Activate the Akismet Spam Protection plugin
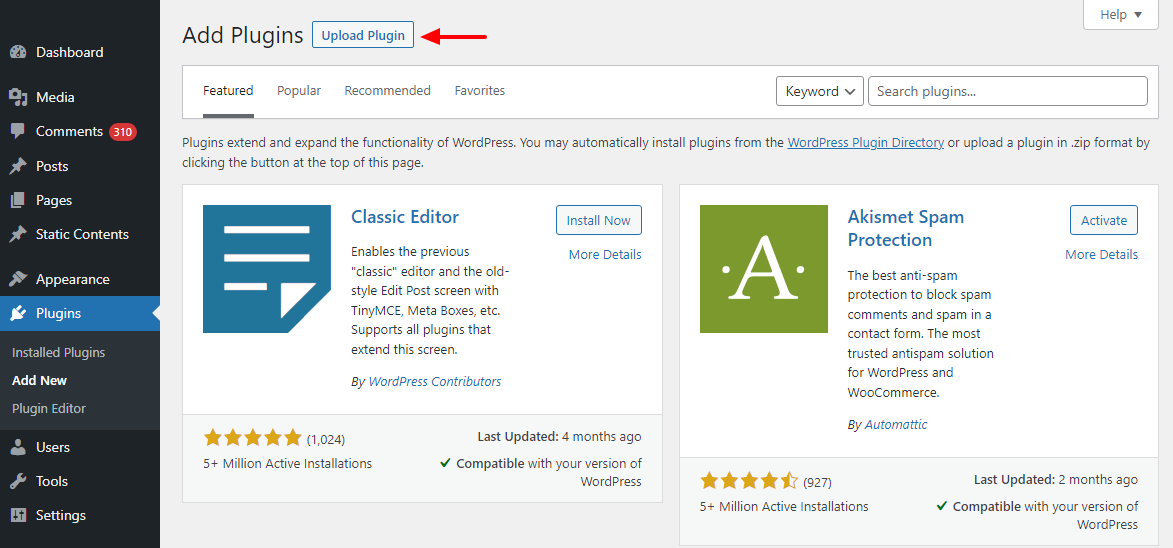The image size is (1173, 548). [1103, 220]
